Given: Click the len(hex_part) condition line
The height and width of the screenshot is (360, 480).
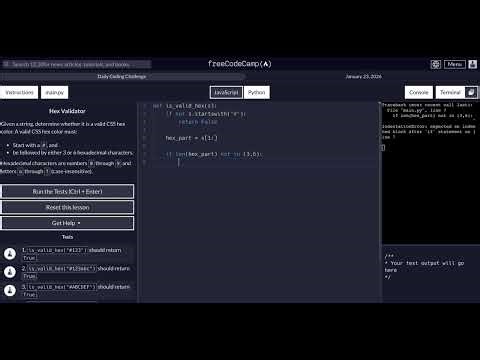Looking at the screenshot, I should point(214,154).
